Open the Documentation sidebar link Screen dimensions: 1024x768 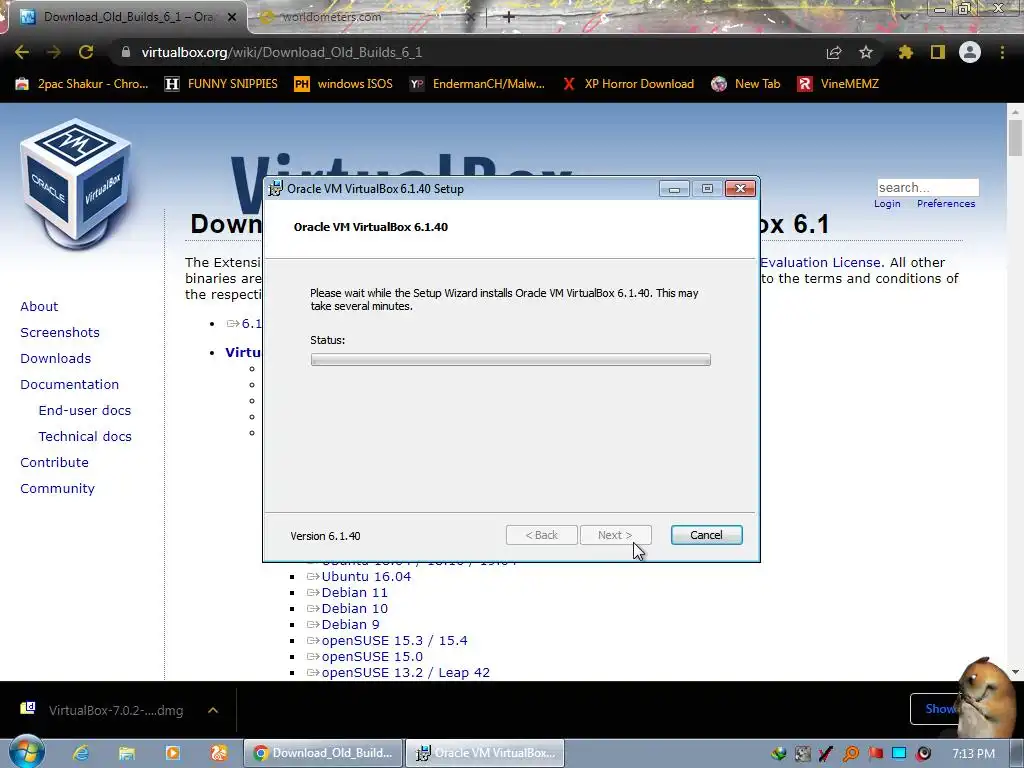coord(70,385)
